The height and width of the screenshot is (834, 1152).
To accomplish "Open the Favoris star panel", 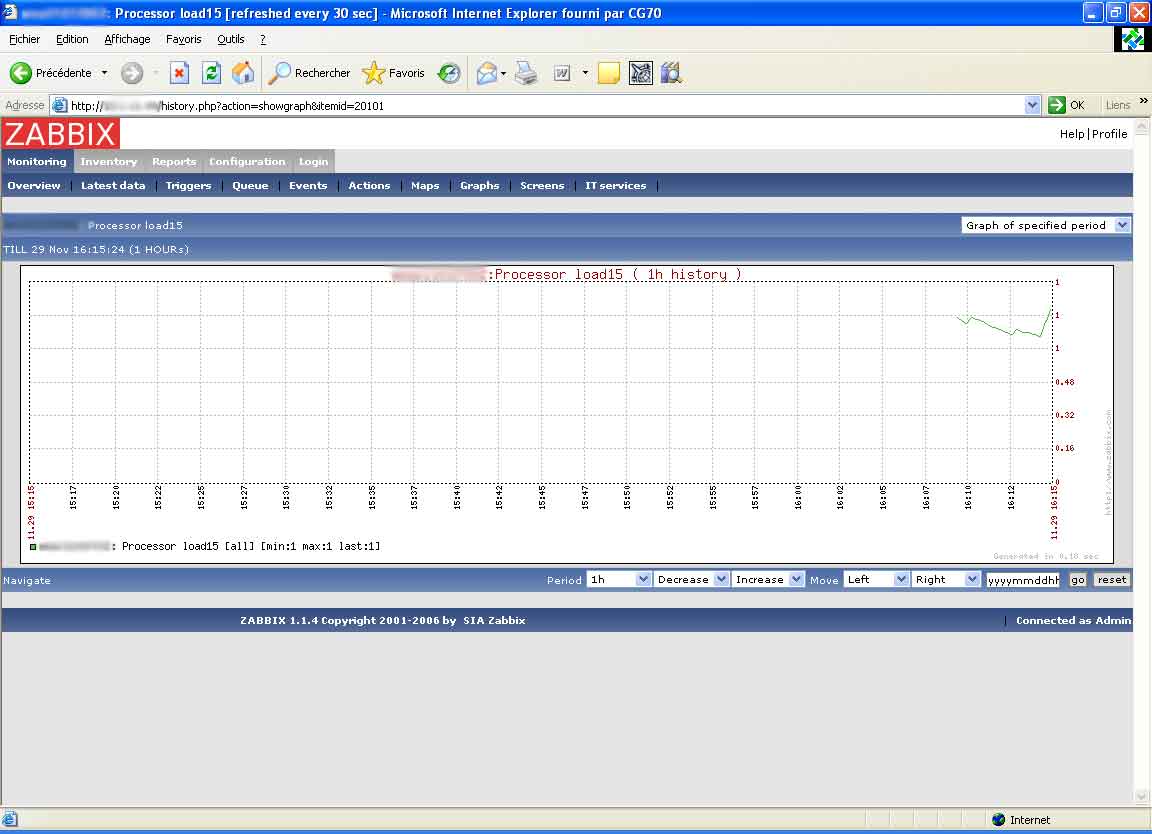I will click(394, 73).
